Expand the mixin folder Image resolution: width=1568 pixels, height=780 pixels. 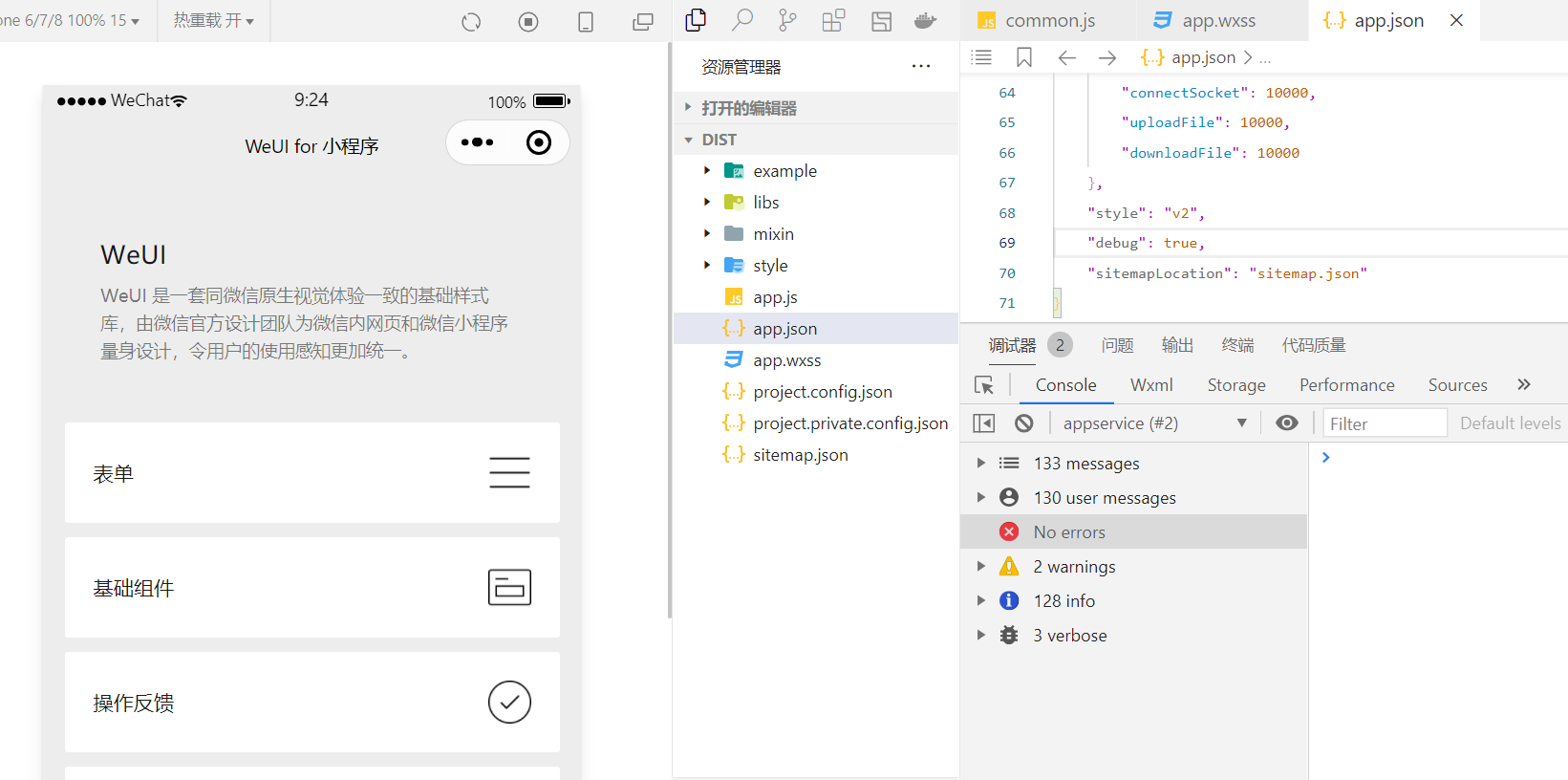(x=707, y=233)
